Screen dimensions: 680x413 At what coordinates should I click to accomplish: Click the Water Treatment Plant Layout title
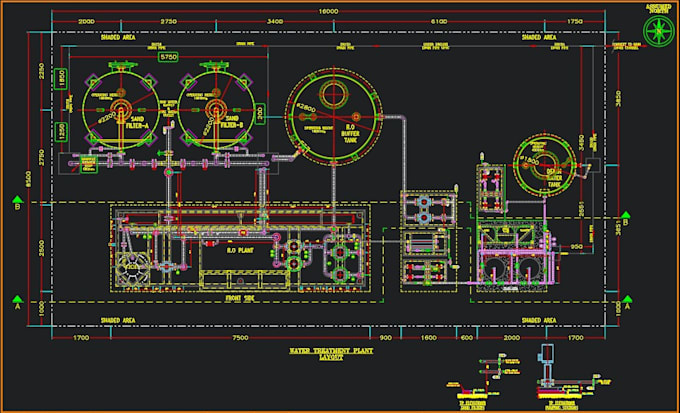[331, 354]
